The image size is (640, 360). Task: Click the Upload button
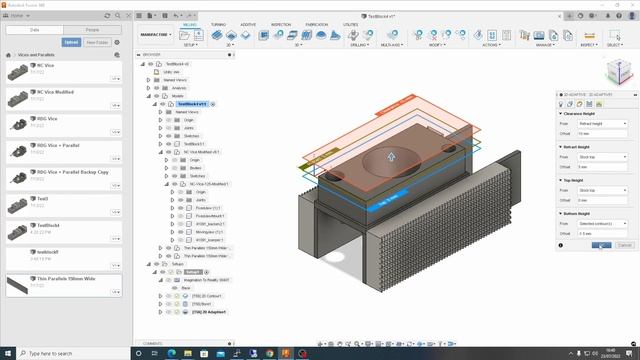click(x=71, y=42)
